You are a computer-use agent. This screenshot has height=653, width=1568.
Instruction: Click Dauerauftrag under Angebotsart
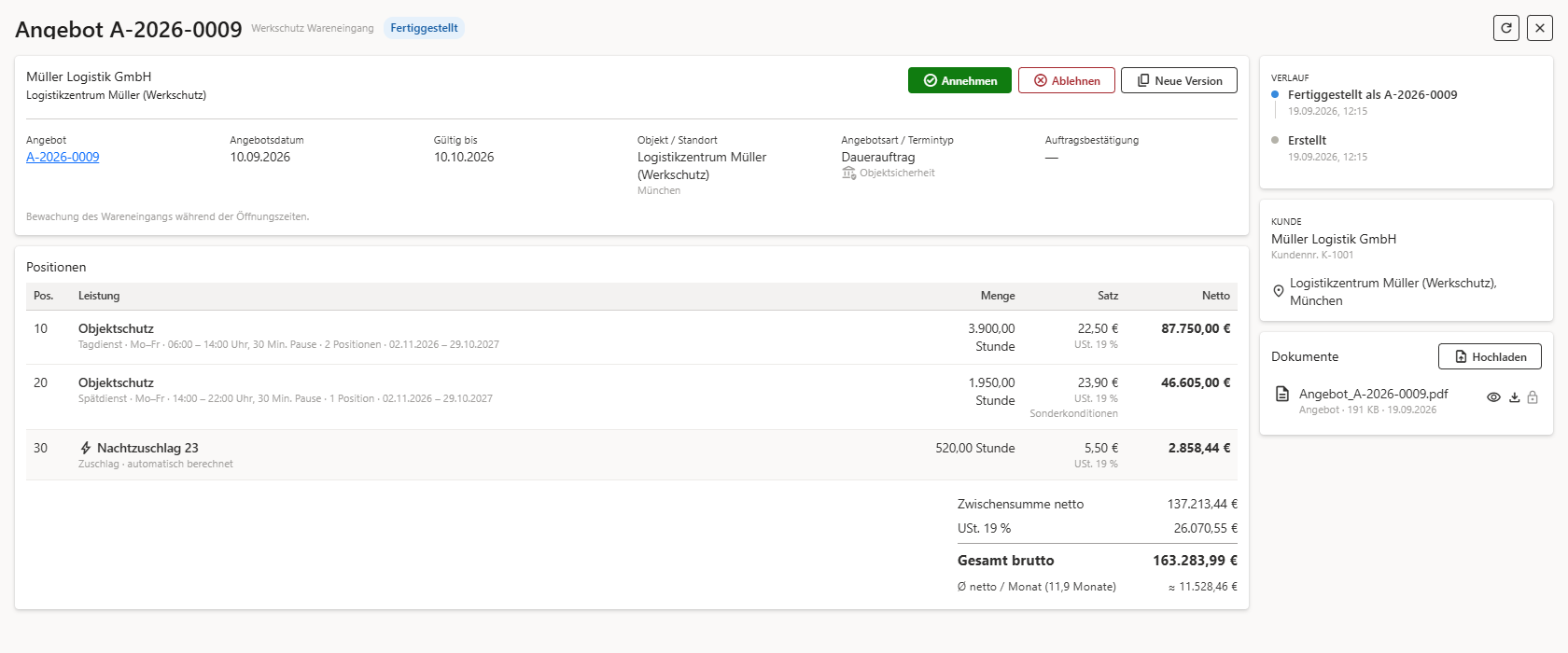[x=878, y=157]
